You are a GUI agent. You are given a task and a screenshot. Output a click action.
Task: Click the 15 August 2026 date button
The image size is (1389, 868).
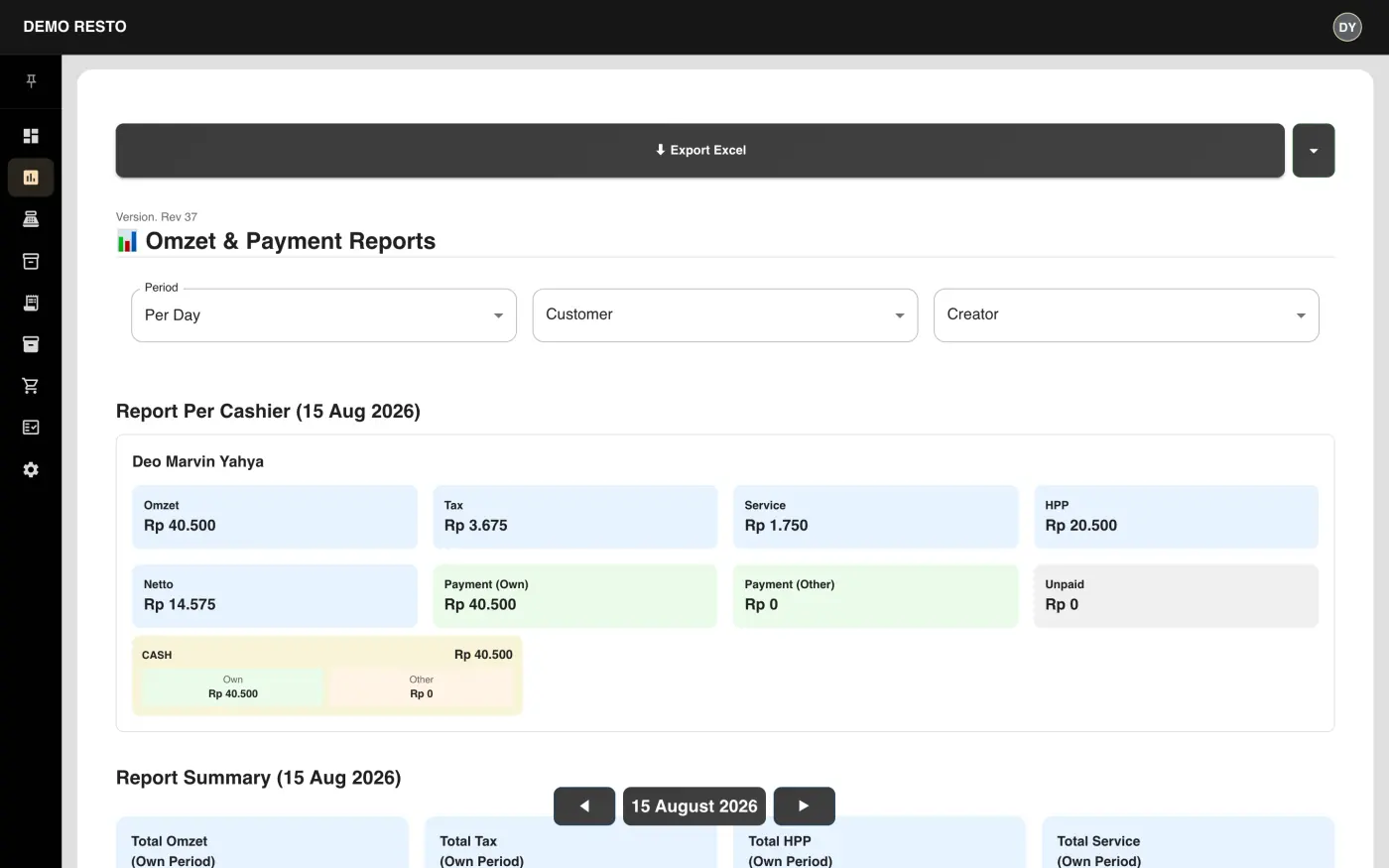(694, 806)
